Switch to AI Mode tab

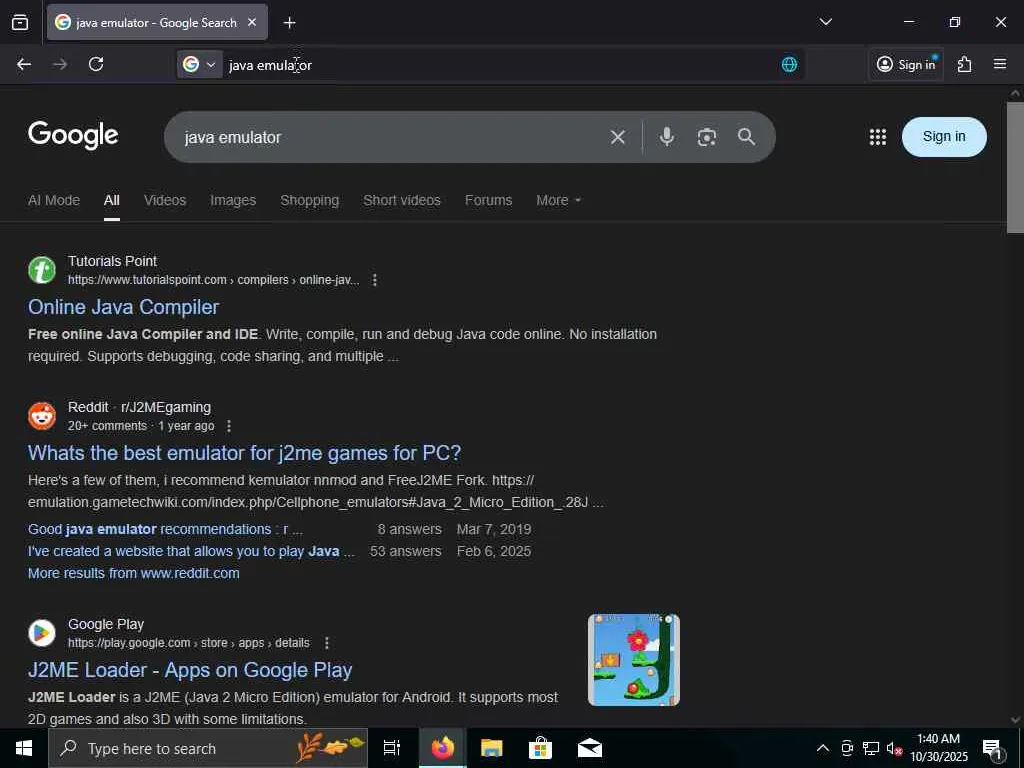click(54, 200)
